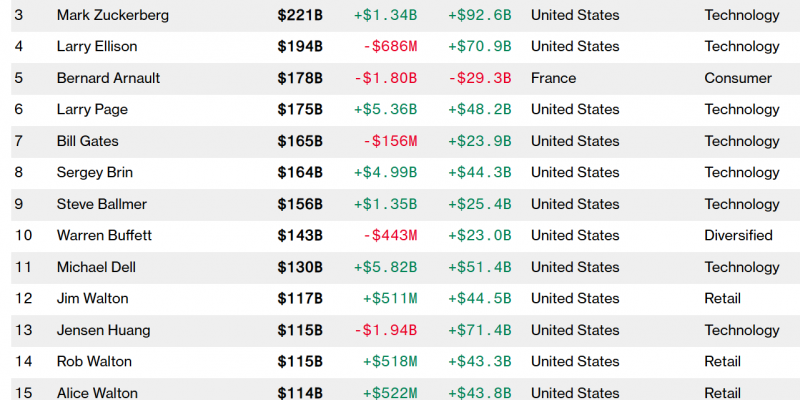Open Bernard Arnault's billionaire profile

[108, 78]
